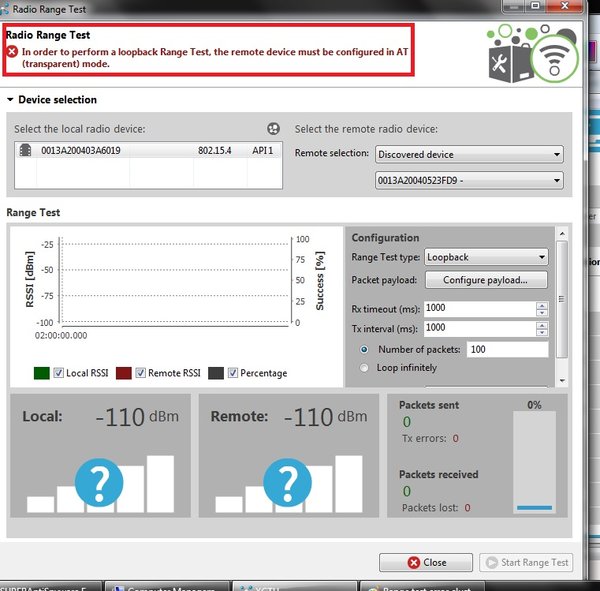This screenshot has height=591, width=600.
Task: Click the discover remote devices icon
Action: 273,129
